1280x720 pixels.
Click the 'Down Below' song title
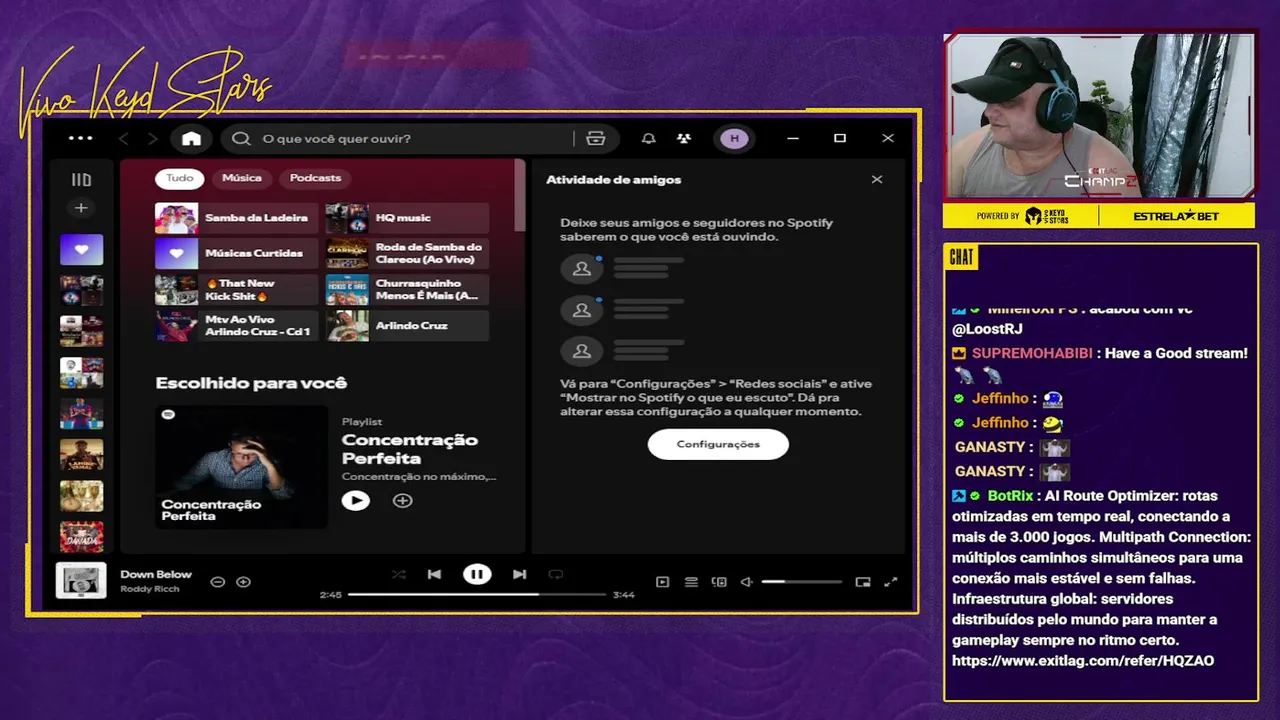click(156, 574)
